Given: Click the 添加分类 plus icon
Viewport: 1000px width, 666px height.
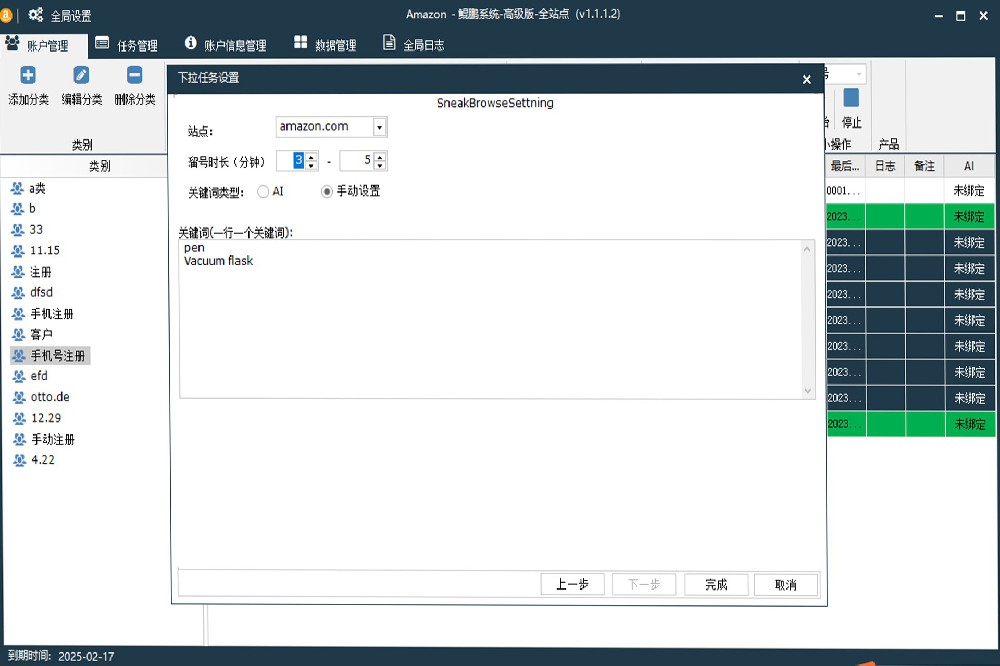Looking at the screenshot, I should coord(27,75).
